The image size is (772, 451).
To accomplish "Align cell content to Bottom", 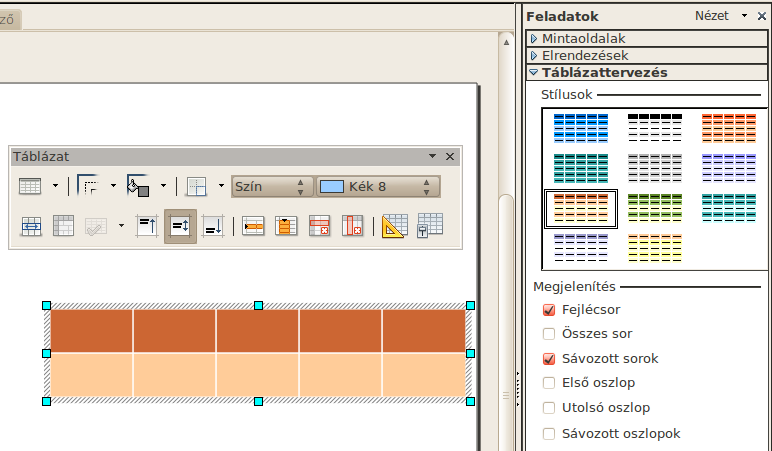I will pyautogui.click(x=214, y=226).
